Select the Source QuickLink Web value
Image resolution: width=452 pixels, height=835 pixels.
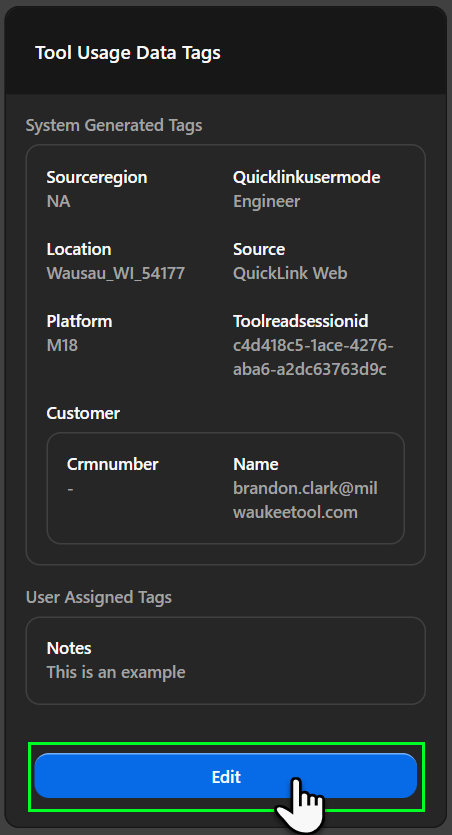[290, 273]
